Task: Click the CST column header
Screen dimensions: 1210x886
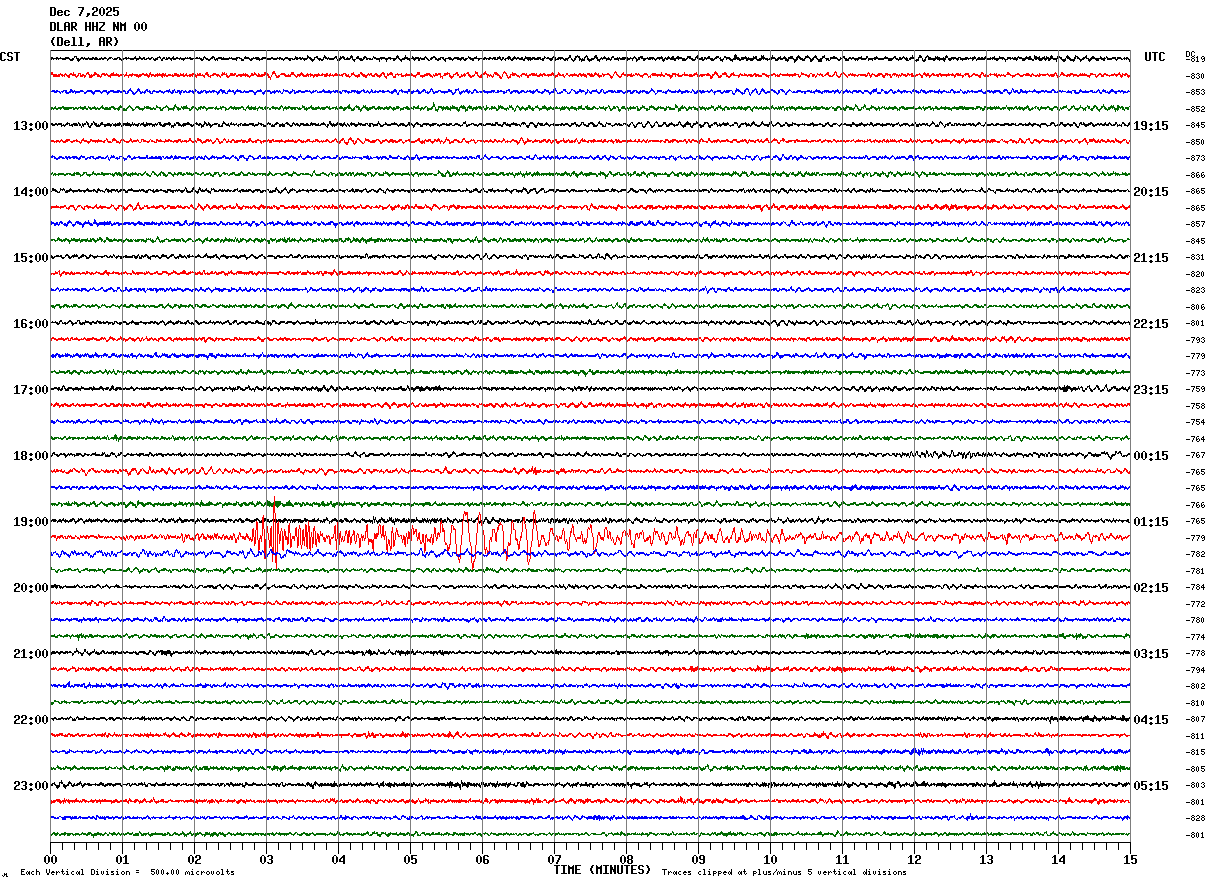Action: (x=10, y=57)
